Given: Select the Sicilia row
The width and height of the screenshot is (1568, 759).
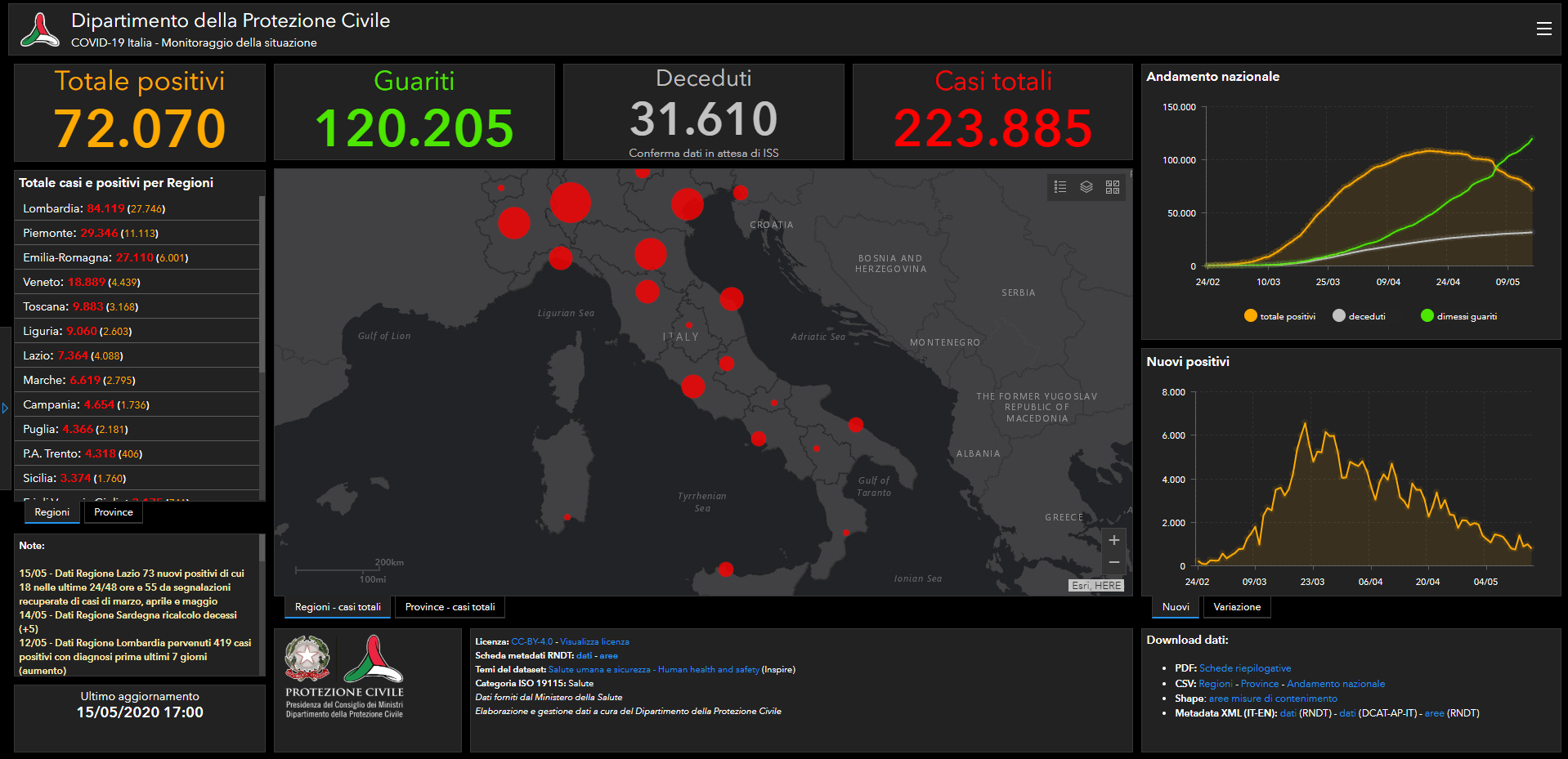Looking at the screenshot, I should (137, 478).
